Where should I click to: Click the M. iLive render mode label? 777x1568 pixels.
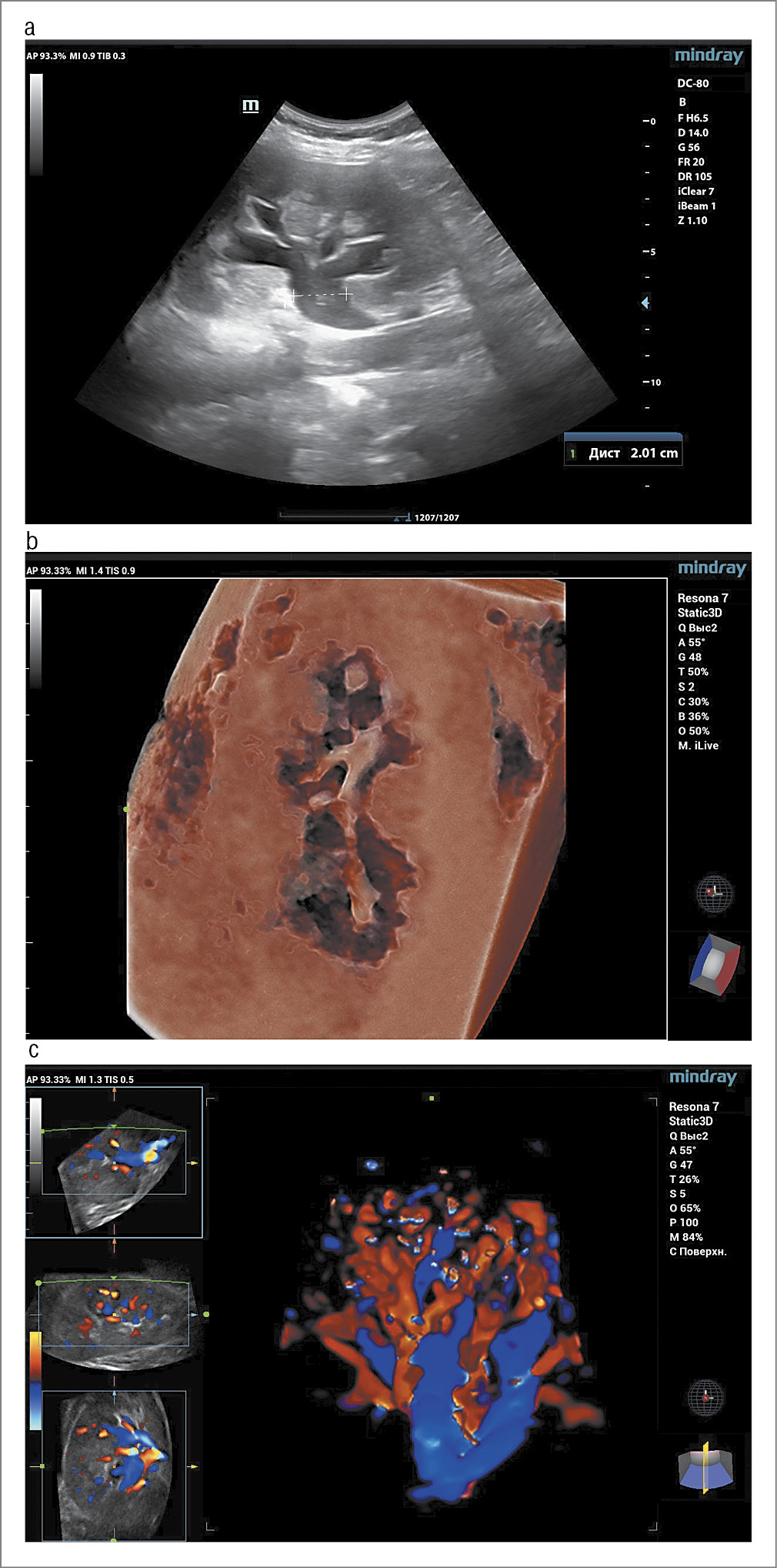(698, 746)
